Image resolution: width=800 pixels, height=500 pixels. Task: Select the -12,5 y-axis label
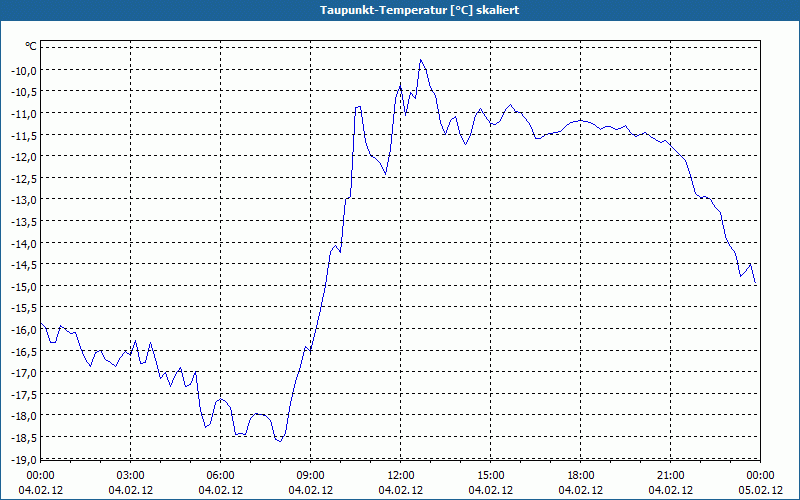click(23, 178)
